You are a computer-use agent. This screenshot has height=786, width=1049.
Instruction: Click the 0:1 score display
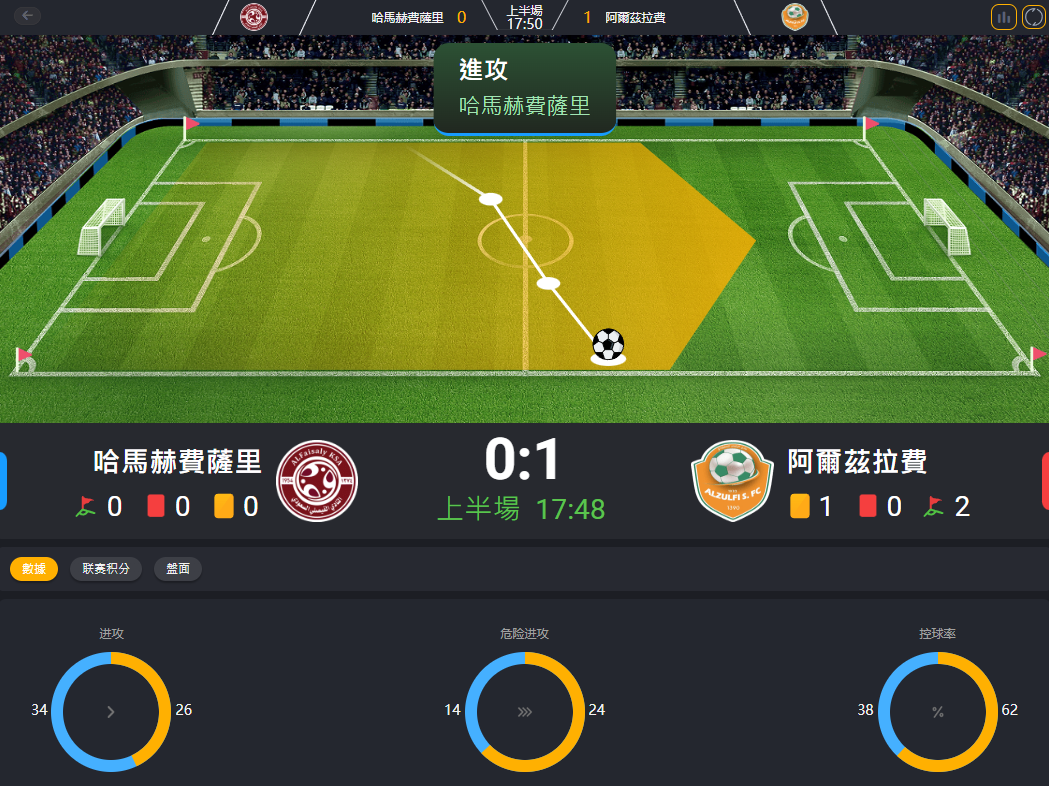pos(522,460)
